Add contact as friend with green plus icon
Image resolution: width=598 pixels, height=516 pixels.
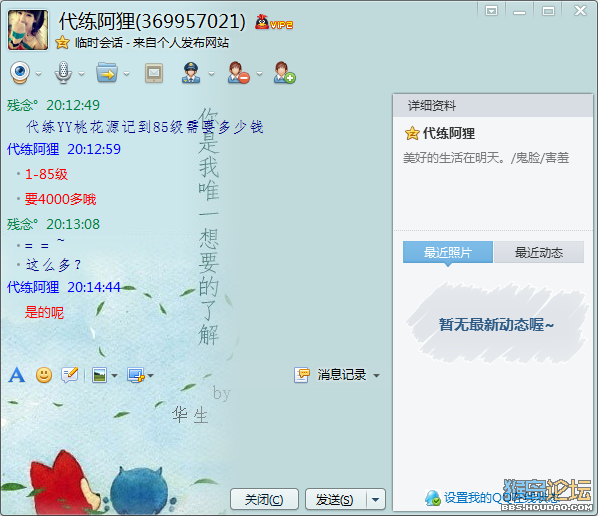(x=285, y=72)
